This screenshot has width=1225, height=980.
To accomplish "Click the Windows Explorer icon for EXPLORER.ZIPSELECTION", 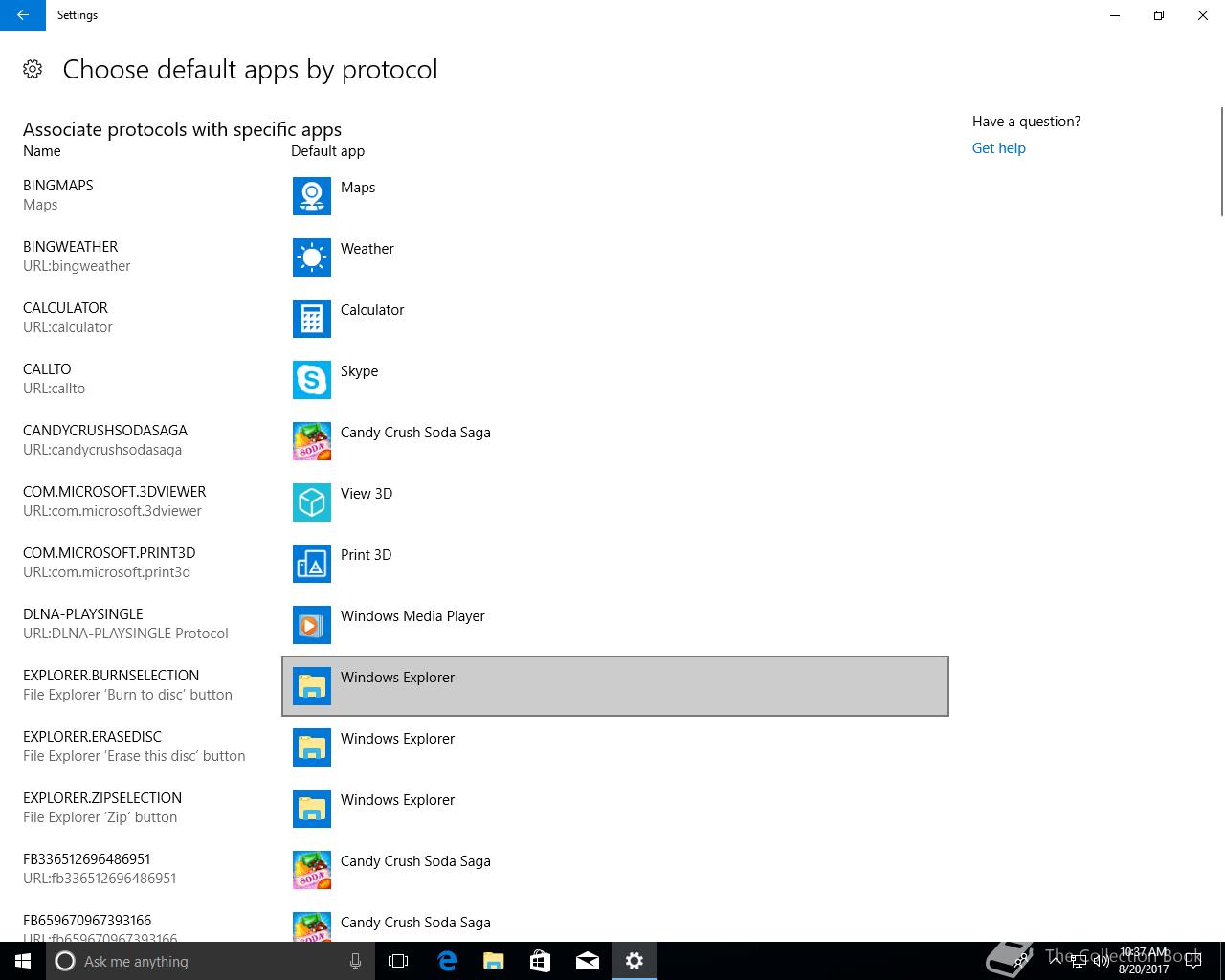I will [x=312, y=809].
